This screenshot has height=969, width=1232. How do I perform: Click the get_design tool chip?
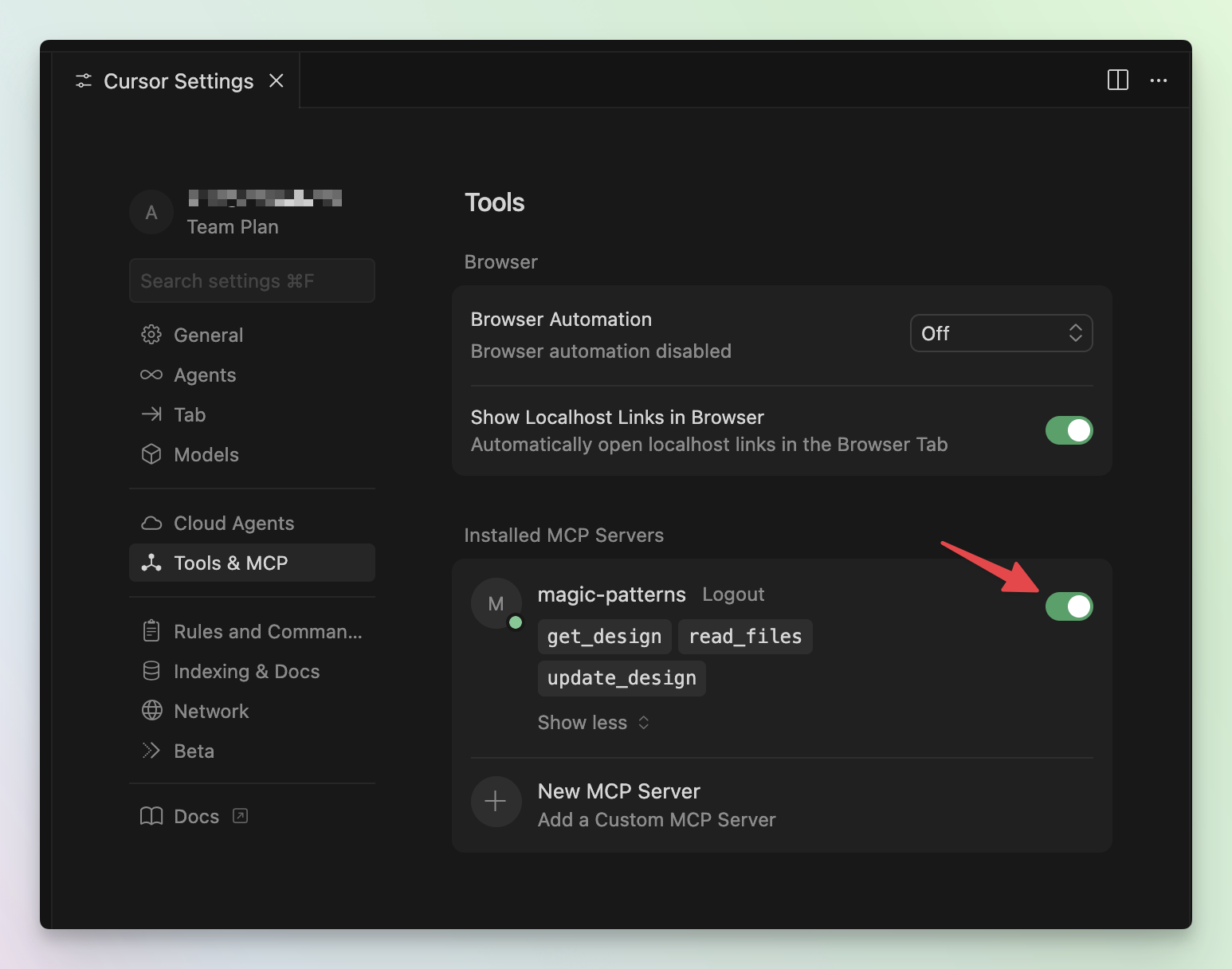pos(604,637)
